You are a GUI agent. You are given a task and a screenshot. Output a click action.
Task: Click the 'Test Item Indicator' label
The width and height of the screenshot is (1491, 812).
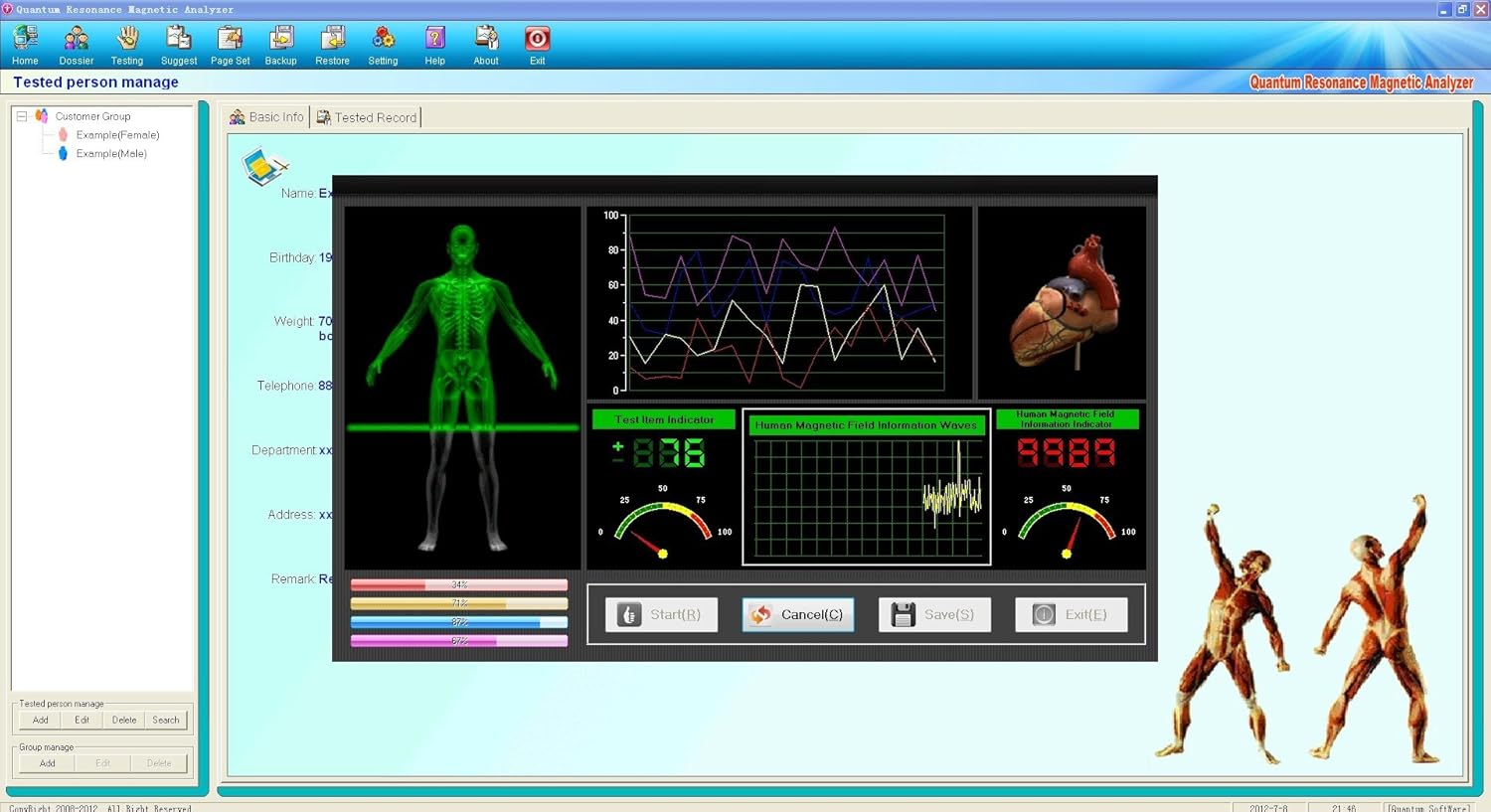(x=664, y=419)
